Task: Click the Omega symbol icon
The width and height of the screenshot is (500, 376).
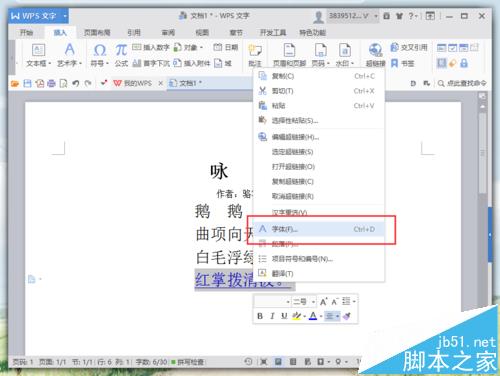Action: pyautogui.click(x=100, y=50)
